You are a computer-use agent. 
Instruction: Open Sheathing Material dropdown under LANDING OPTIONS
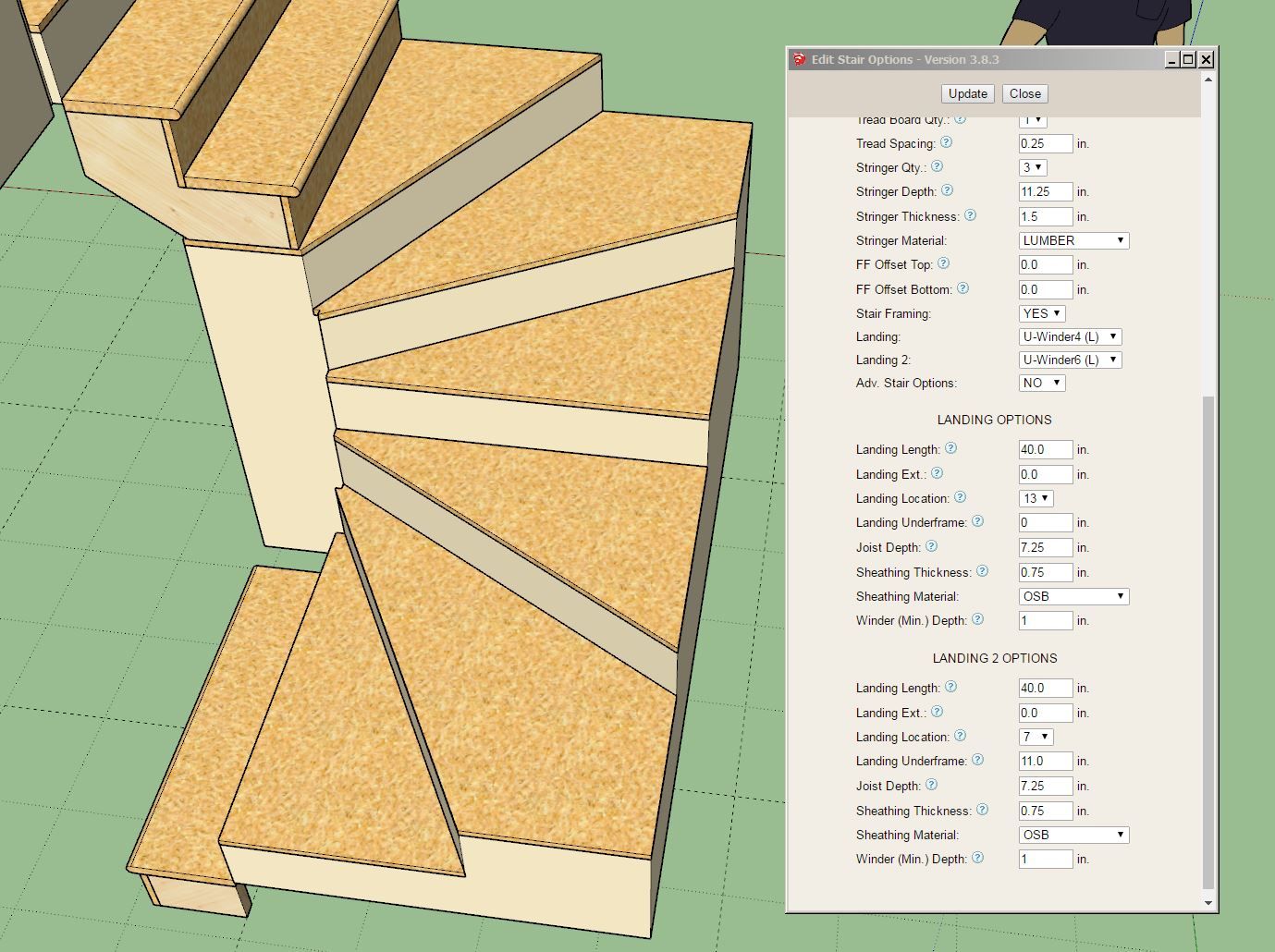(1073, 596)
